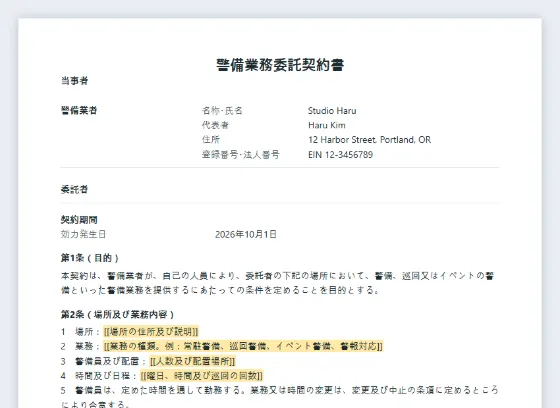Click the 代表者 field label
Screen dimensions: 560x408
point(215,125)
